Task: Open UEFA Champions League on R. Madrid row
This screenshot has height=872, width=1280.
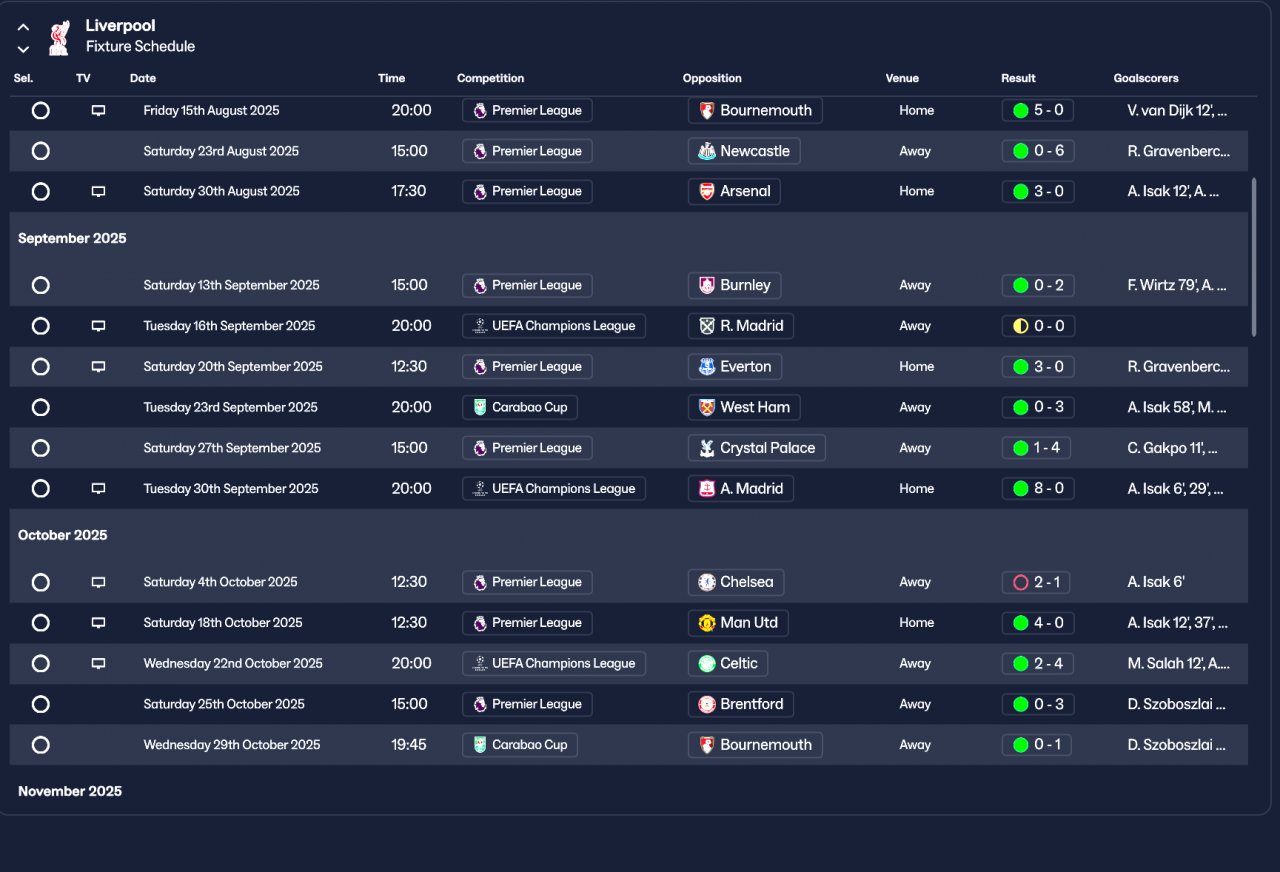Action: tap(554, 326)
